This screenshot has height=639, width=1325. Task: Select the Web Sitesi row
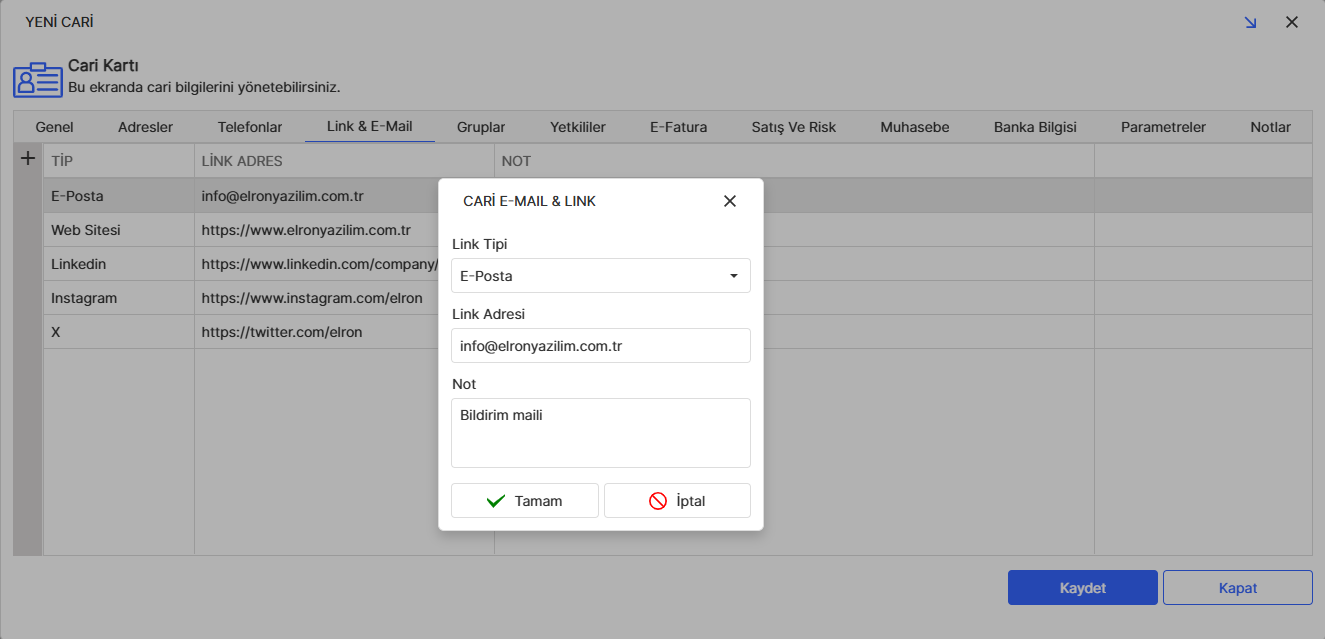coord(86,230)
